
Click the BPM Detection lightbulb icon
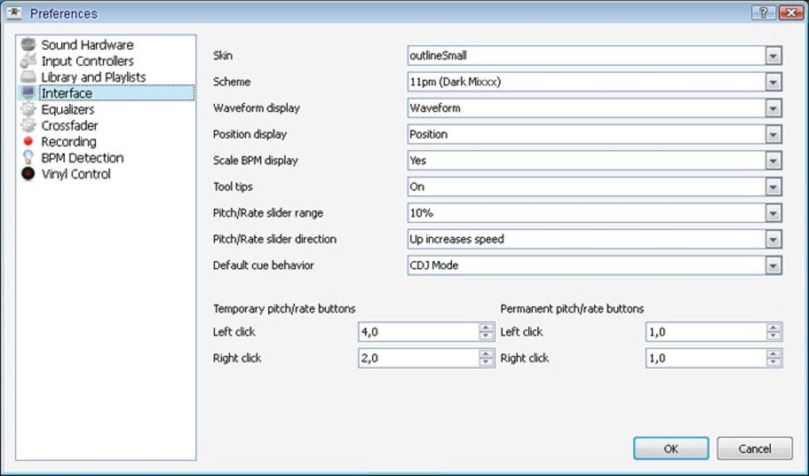(28, 157)
